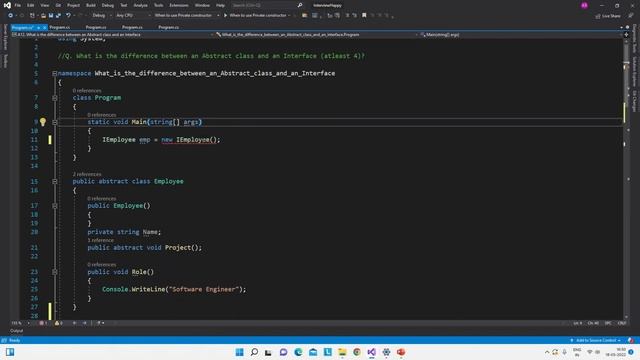The height and width of the screenshot is (360, 640).
Task: Open Microsoft Edge from the taskbar
Action: pyautogui.click(x=298, y=352)
